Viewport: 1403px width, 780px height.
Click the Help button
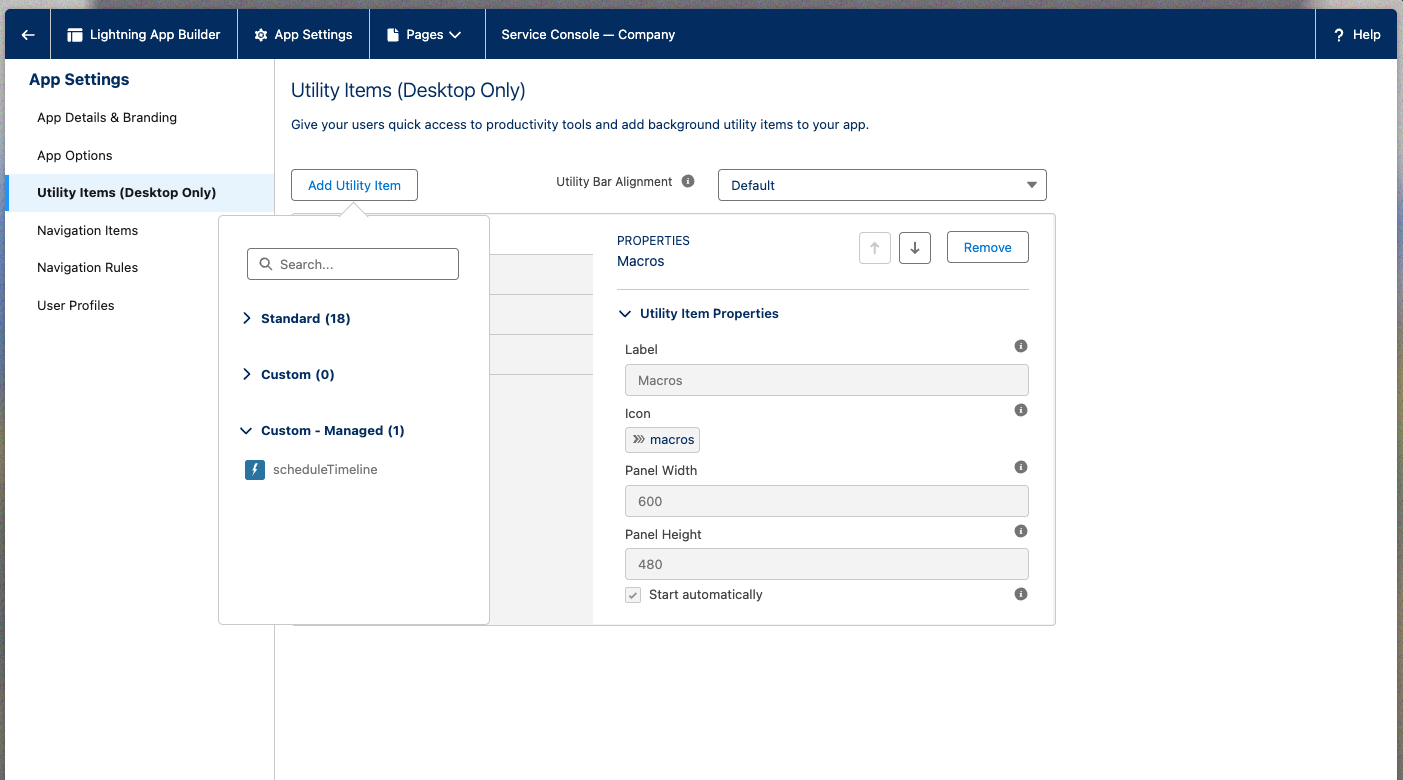click(x=1357, y=34)
